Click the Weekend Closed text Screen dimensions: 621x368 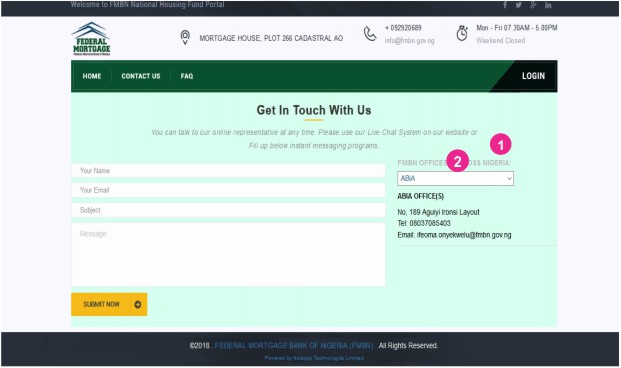click(501, 40)
